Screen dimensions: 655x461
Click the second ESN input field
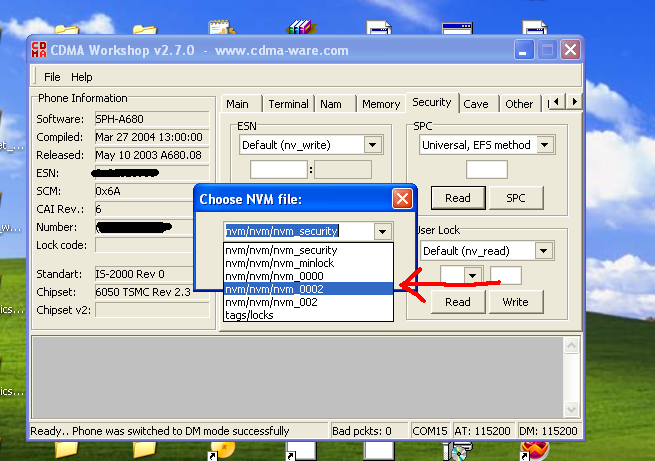(x=343, y=170)
